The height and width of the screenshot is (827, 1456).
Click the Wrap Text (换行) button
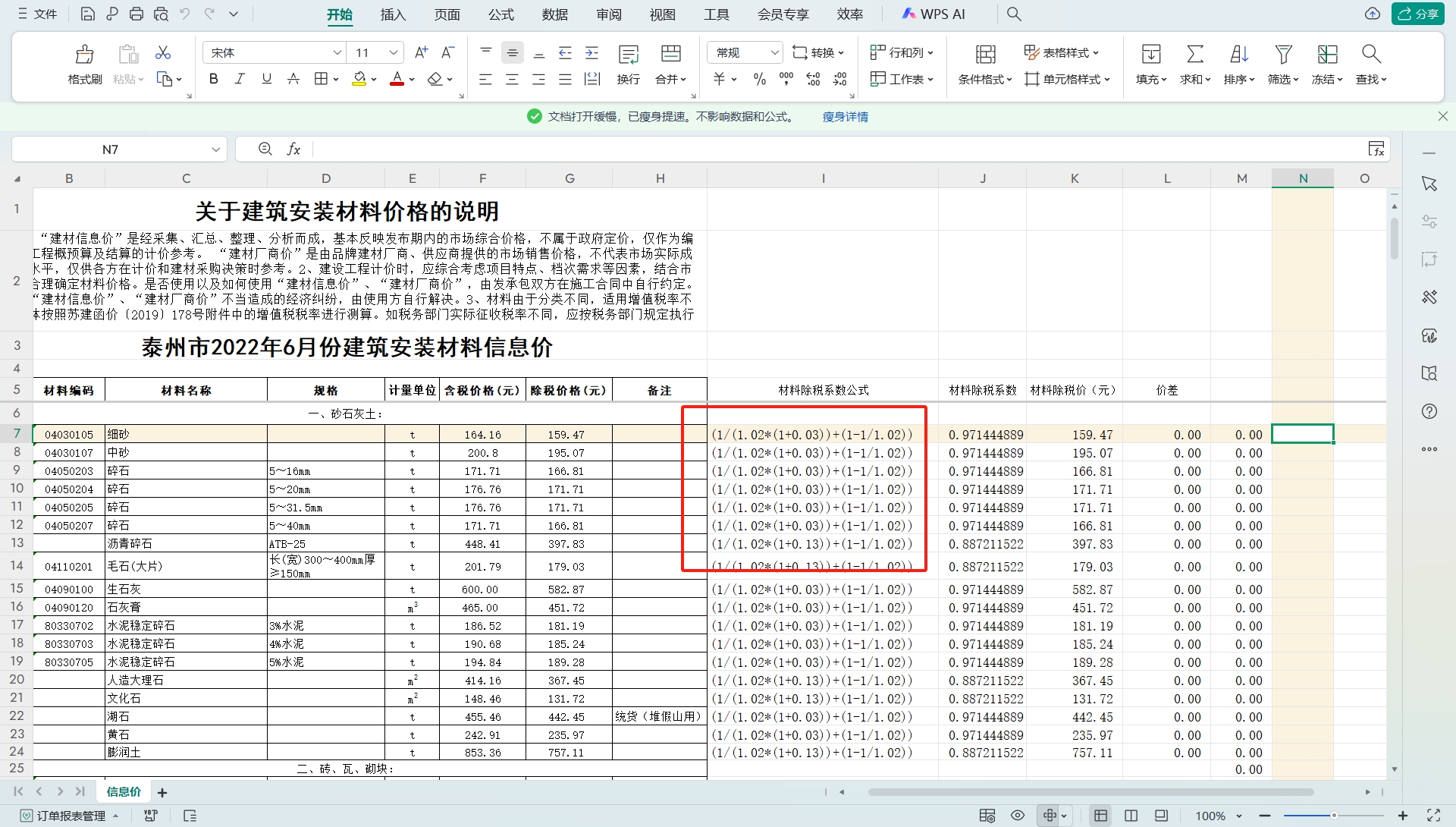(x=629, y=64)
